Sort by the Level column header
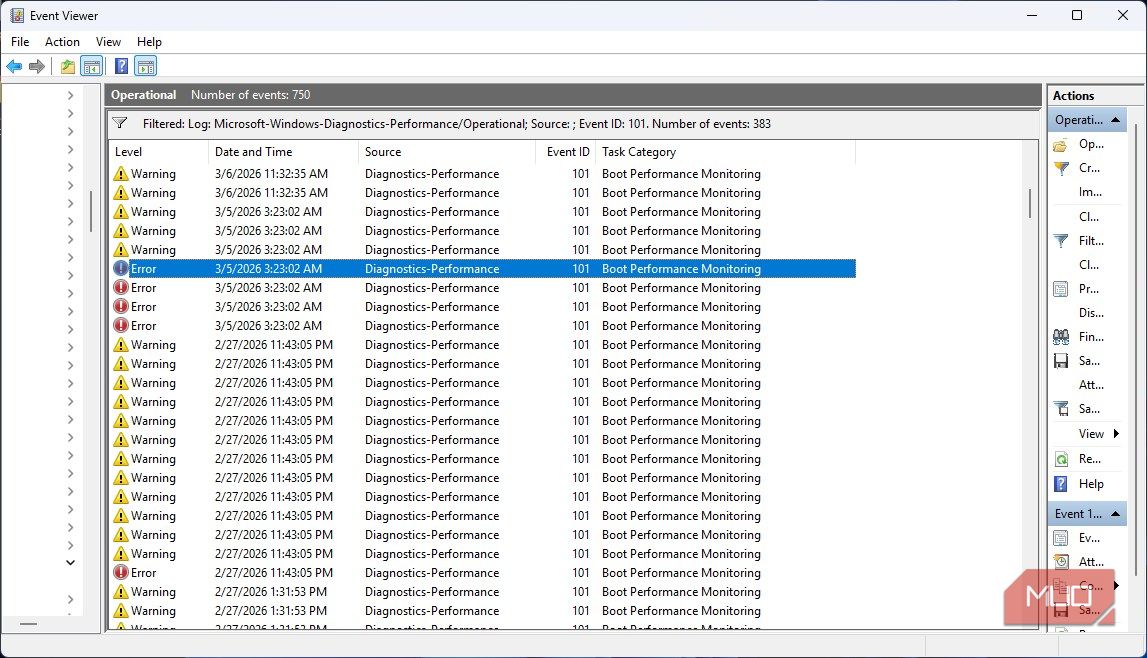Viewport: 1147px width, 658px height. 159,152
